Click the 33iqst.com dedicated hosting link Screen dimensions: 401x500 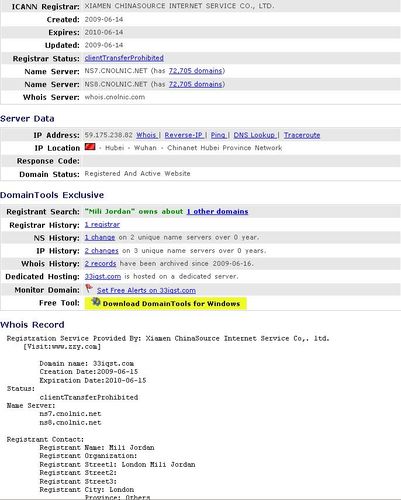pos(103,276)
